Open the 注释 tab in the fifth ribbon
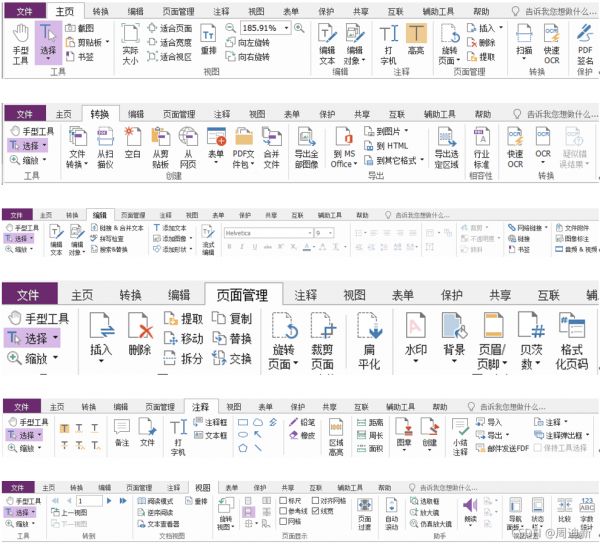Viewport: 600px width, 544px height. pyautogui.click(x=201, y=407)
